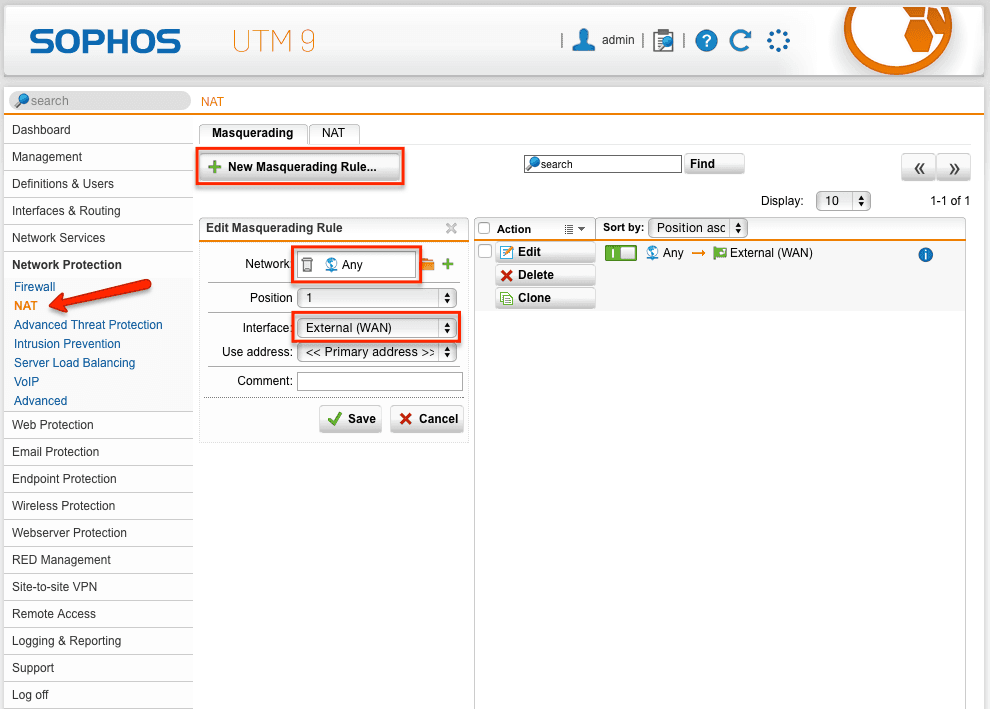Click the Any network globe in rule list

(x=652, y=253)
